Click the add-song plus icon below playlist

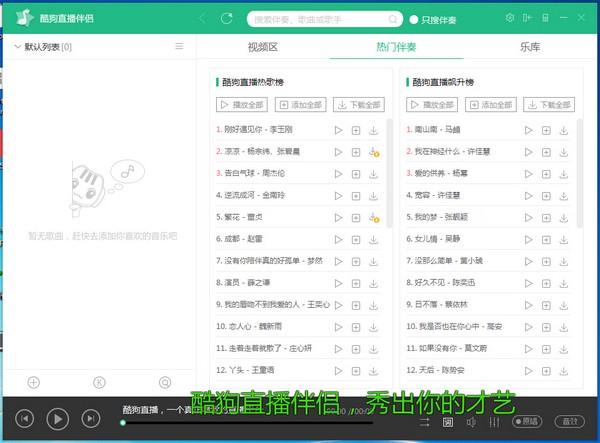[x=34, y=382]
